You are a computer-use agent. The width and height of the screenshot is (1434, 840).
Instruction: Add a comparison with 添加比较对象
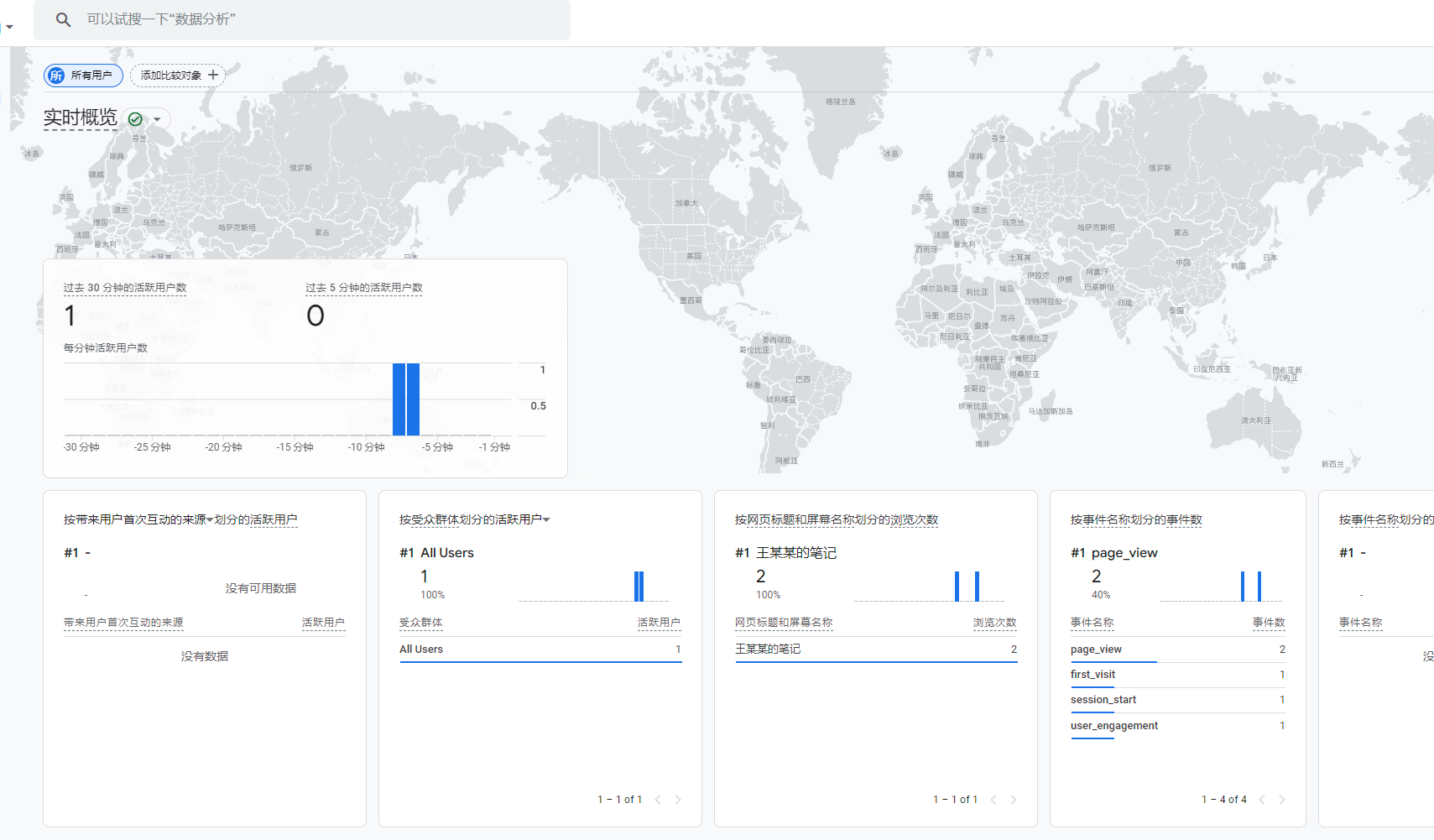(178, 76)
